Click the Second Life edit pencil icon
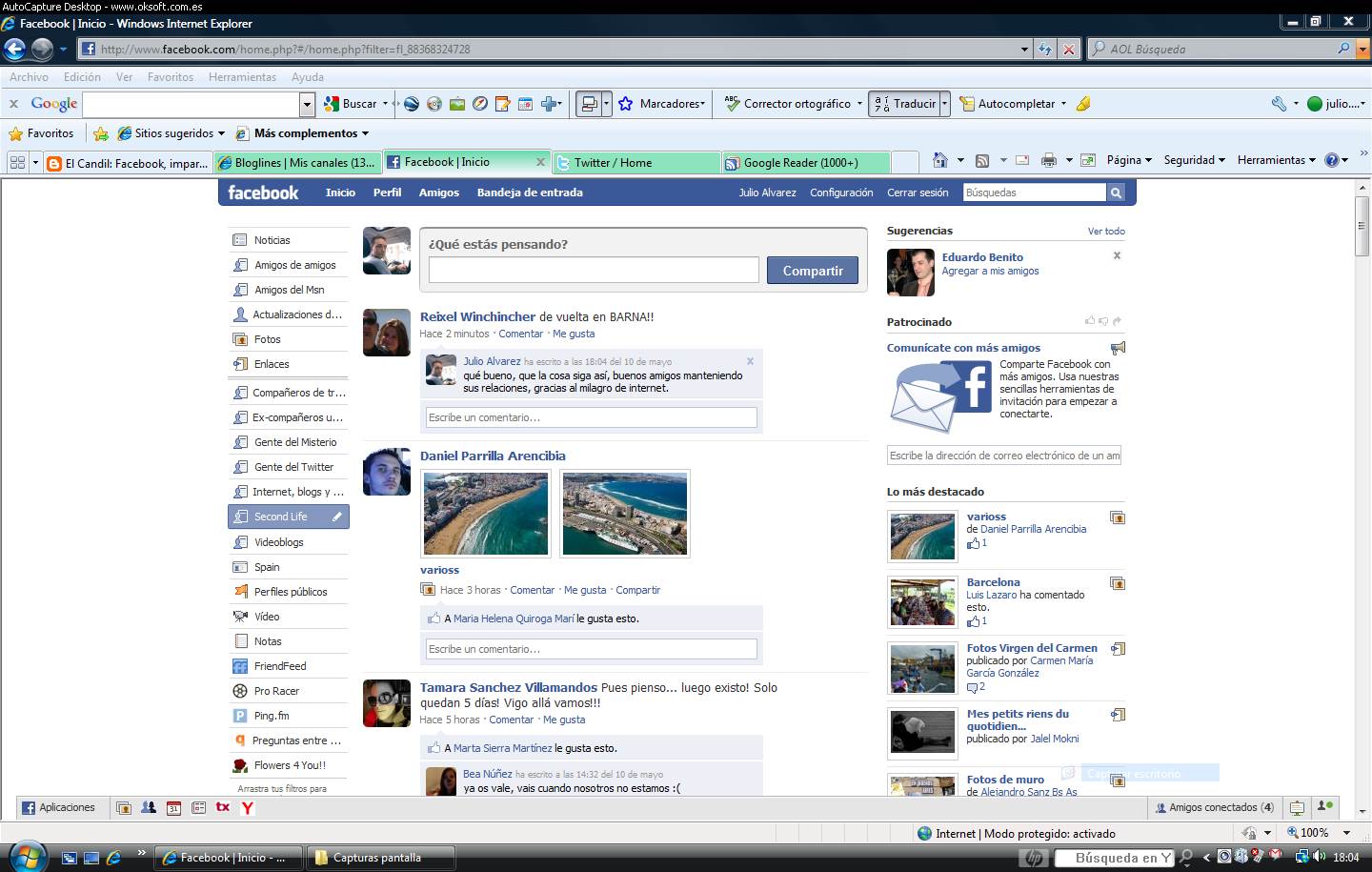The width and height of the screenshot is (1372, 872). pos(337,517)
